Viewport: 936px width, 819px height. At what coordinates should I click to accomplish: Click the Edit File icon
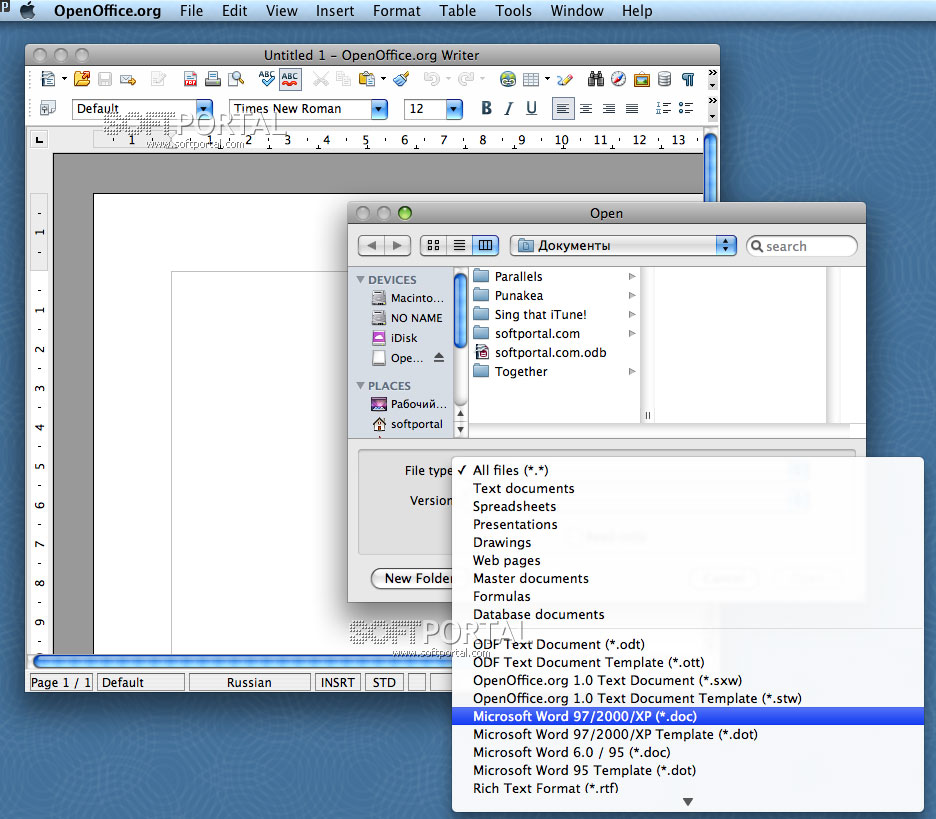158,79
